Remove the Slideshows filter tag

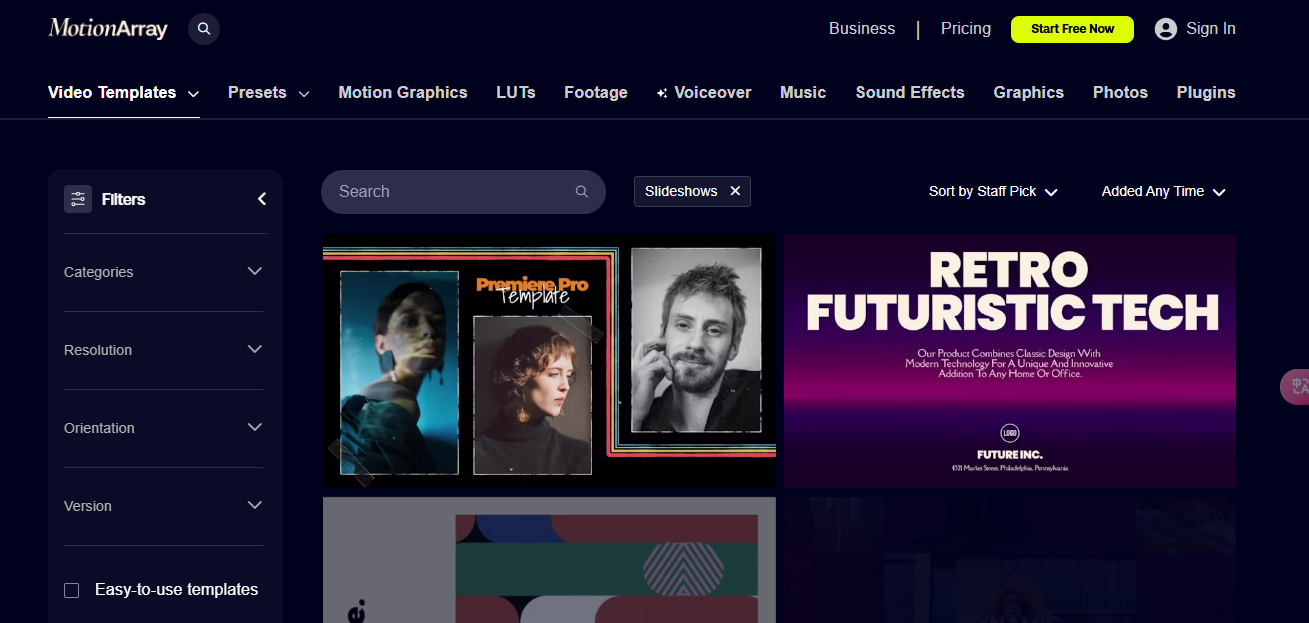735,190
